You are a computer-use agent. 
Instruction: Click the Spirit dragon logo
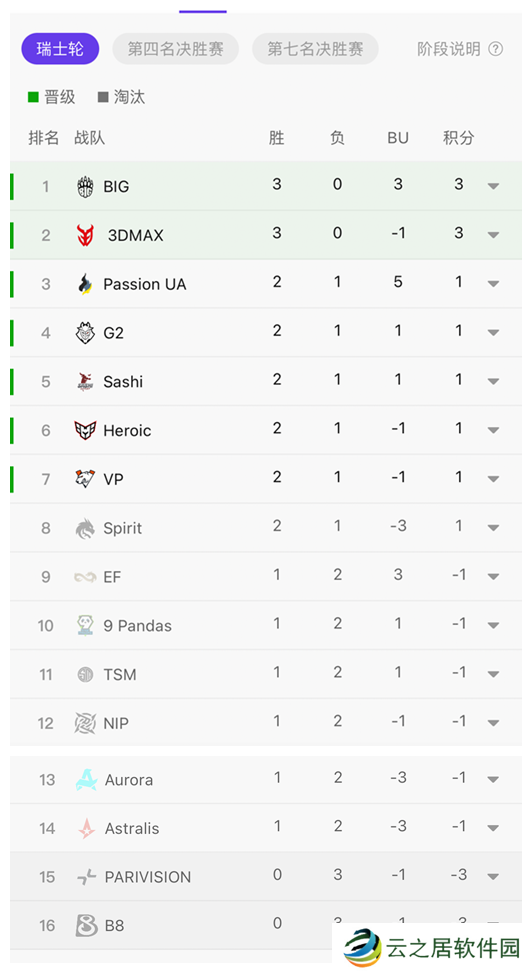coord(85,528)
